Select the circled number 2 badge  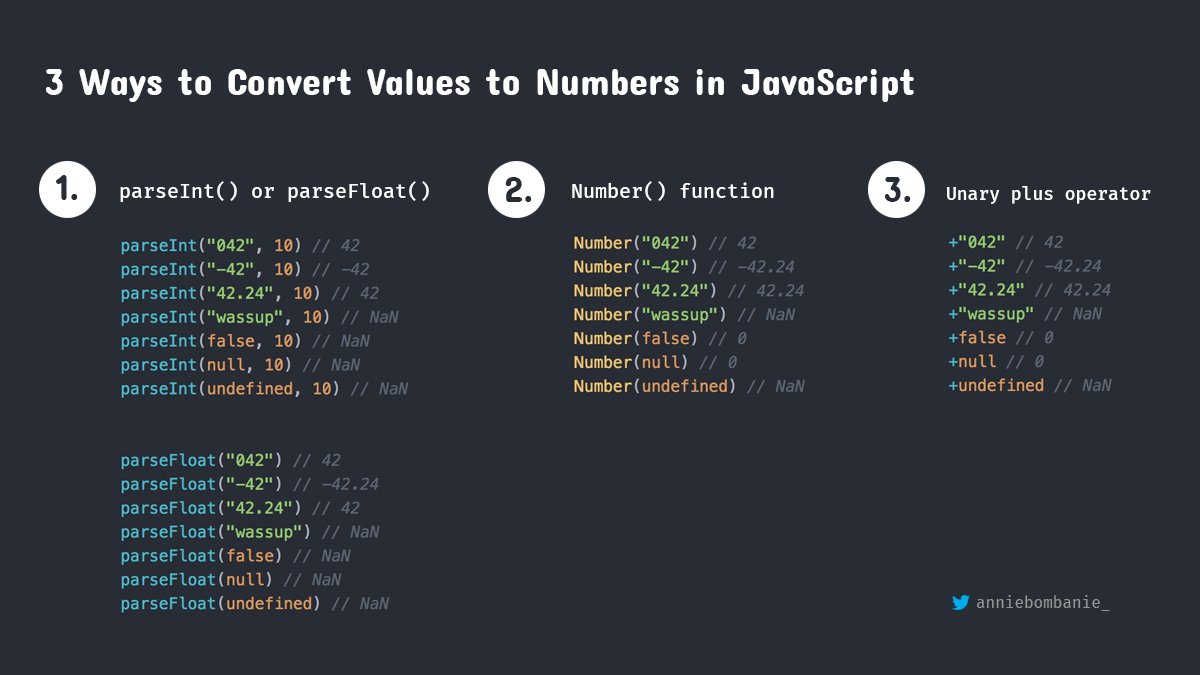click(516, 189)
